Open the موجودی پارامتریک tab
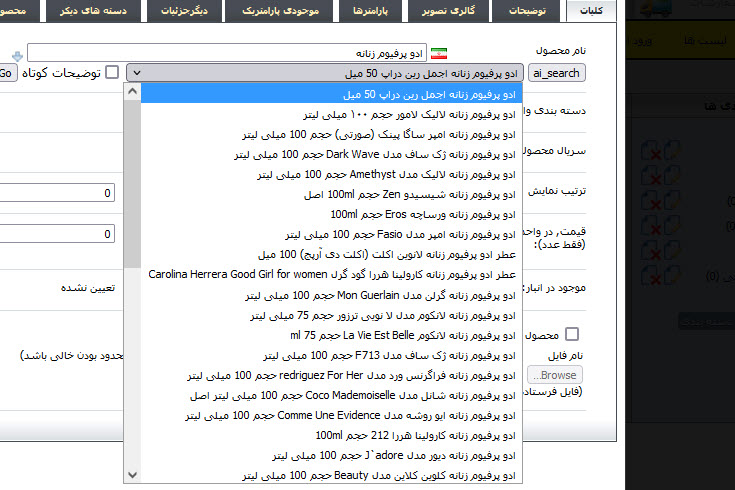 point(280,10)
